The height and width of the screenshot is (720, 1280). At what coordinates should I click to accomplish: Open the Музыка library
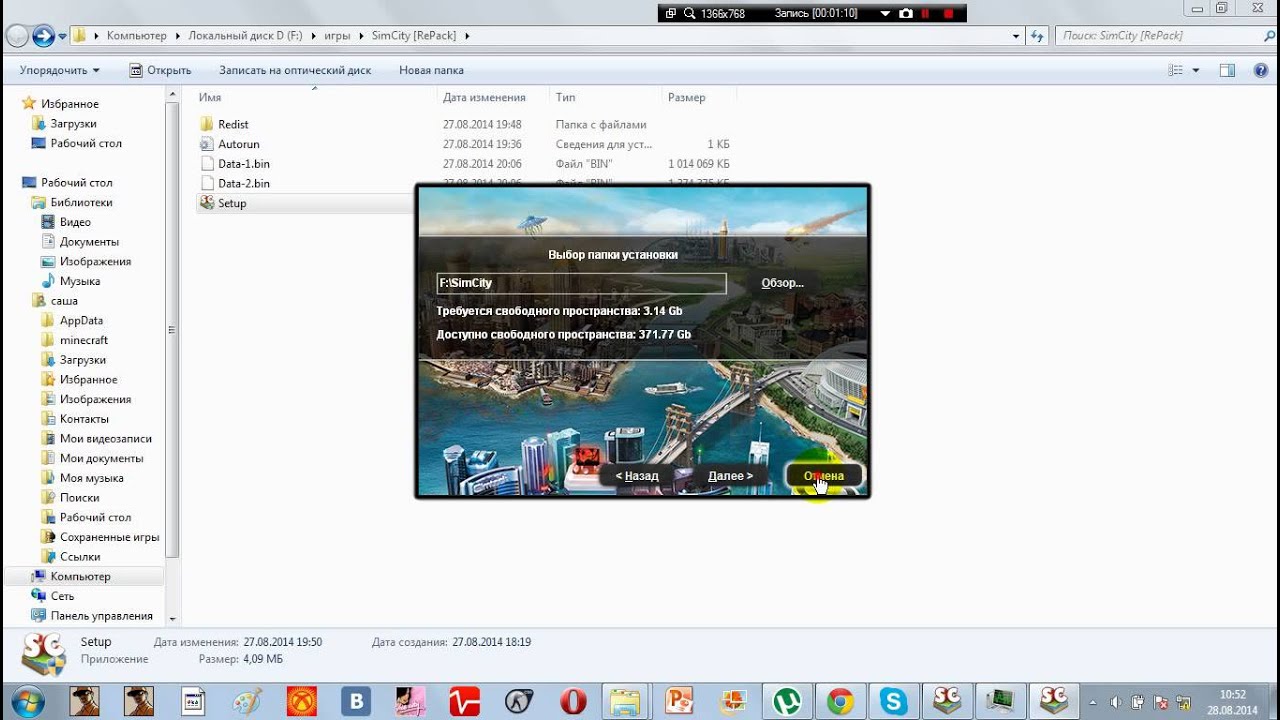(x=79, y=281)
